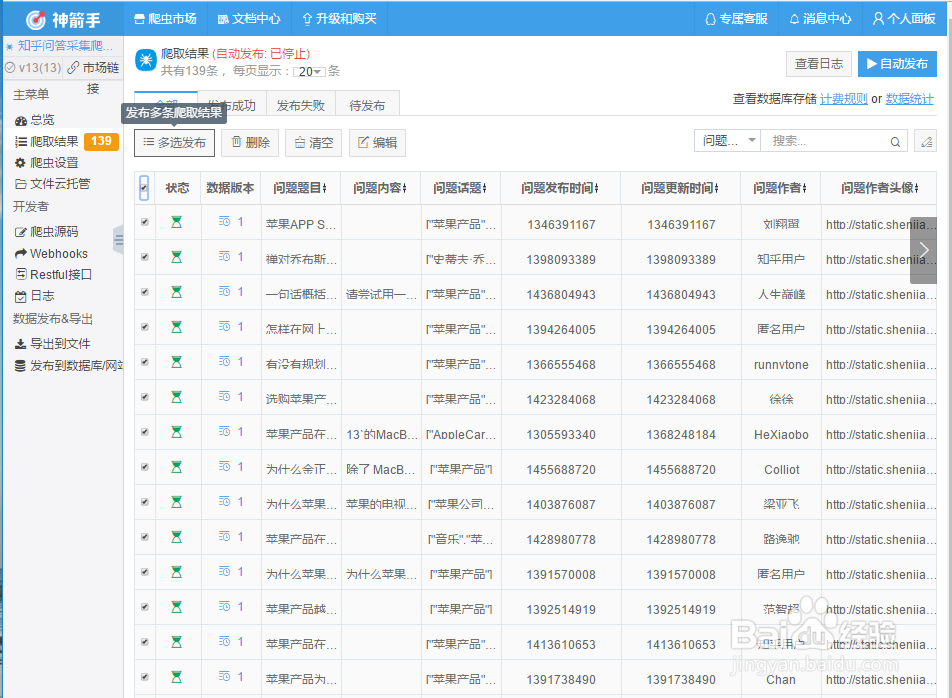
Task: Select the 文件云托管 folder icon
Action: [22, 184]
